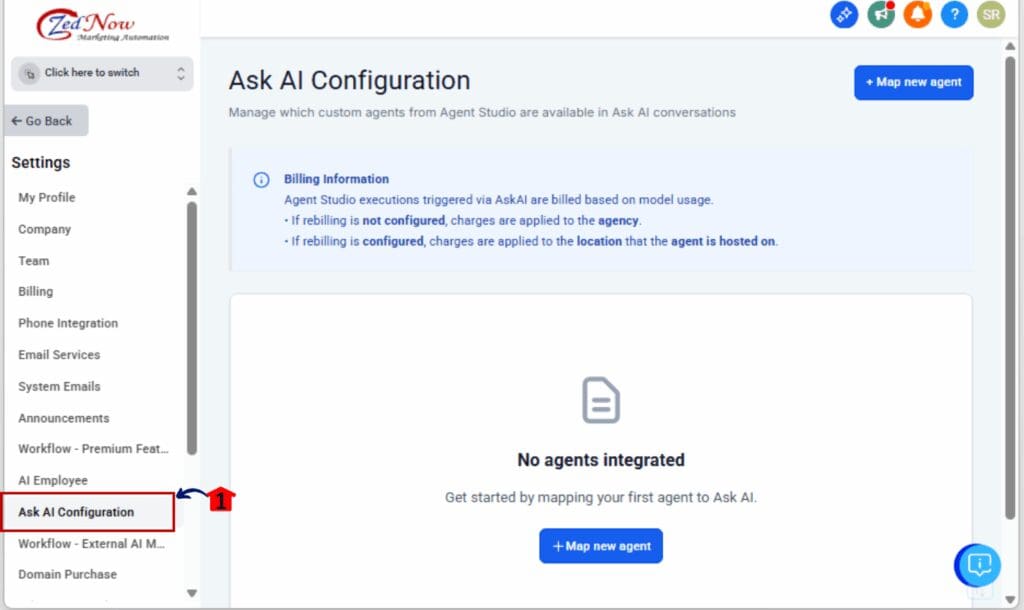Open System Emails settings
The image size is (1024, 610).
pos(59,386)
